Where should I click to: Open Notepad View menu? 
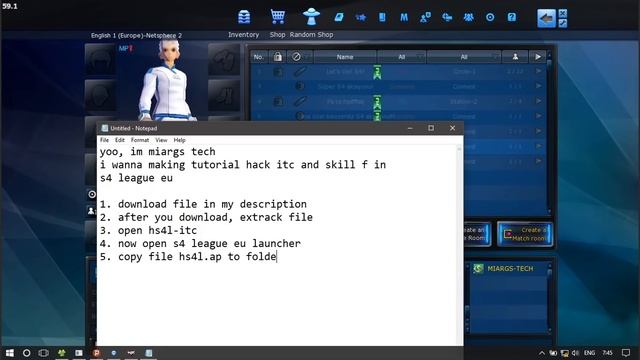point(161,140)
